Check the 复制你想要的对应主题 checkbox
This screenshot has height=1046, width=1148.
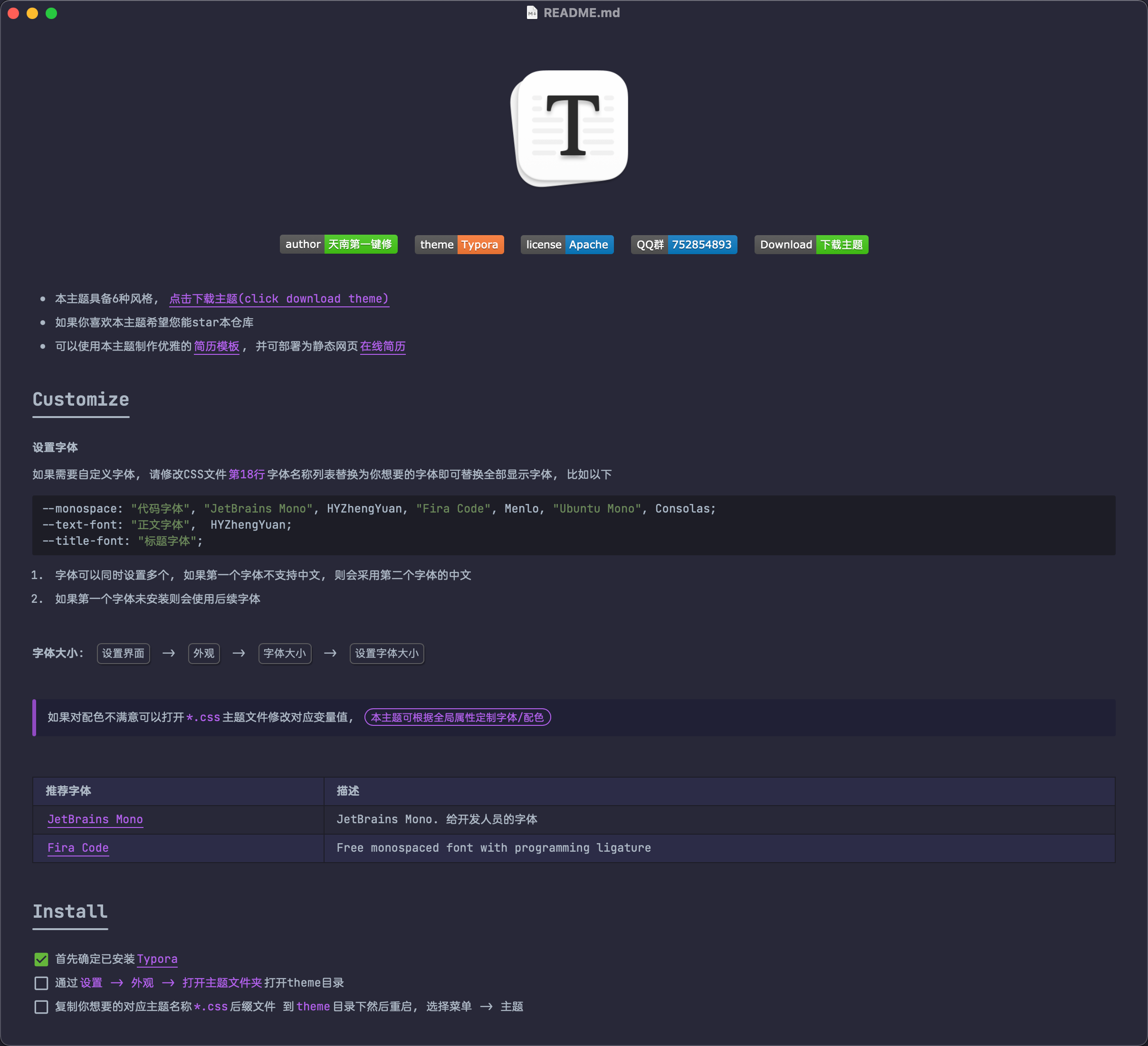41,1007
